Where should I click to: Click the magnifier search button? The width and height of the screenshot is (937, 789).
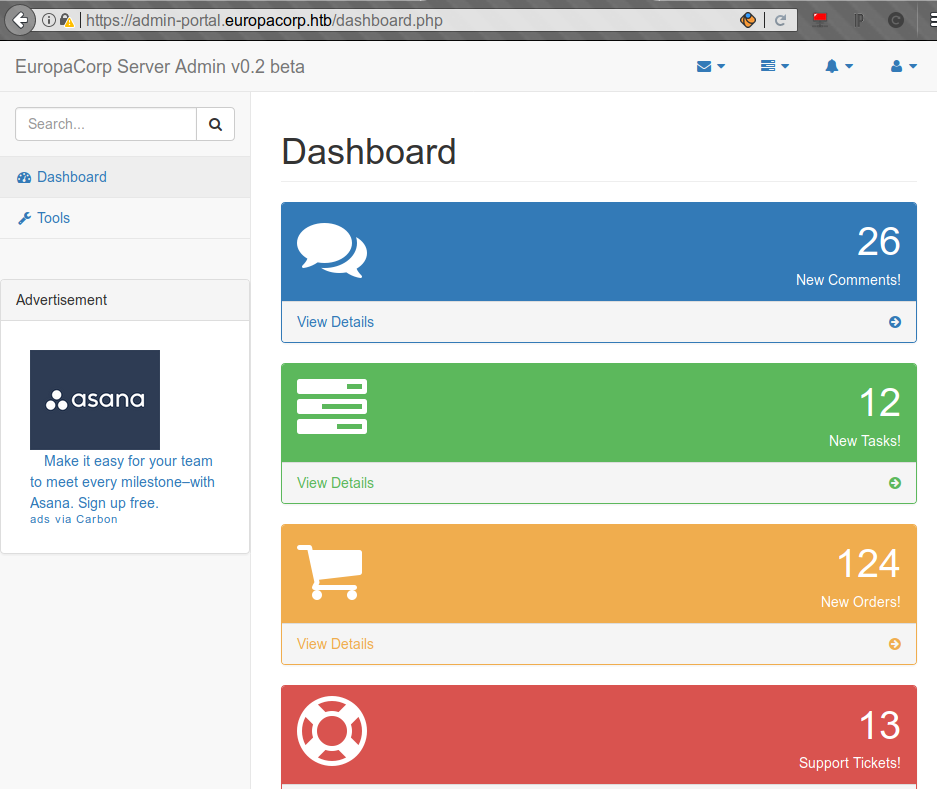tap(215, 124)
